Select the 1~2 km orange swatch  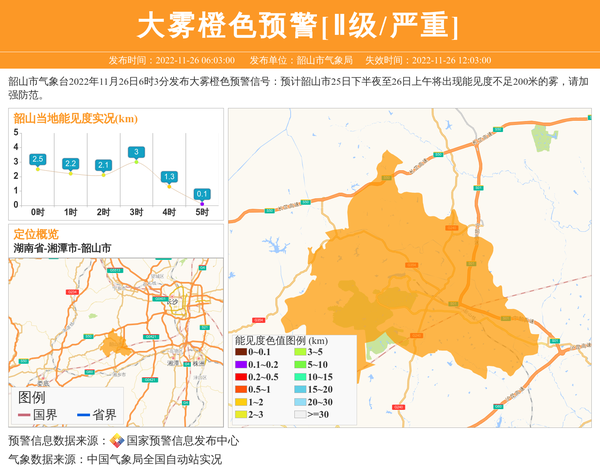pos(240,401)
